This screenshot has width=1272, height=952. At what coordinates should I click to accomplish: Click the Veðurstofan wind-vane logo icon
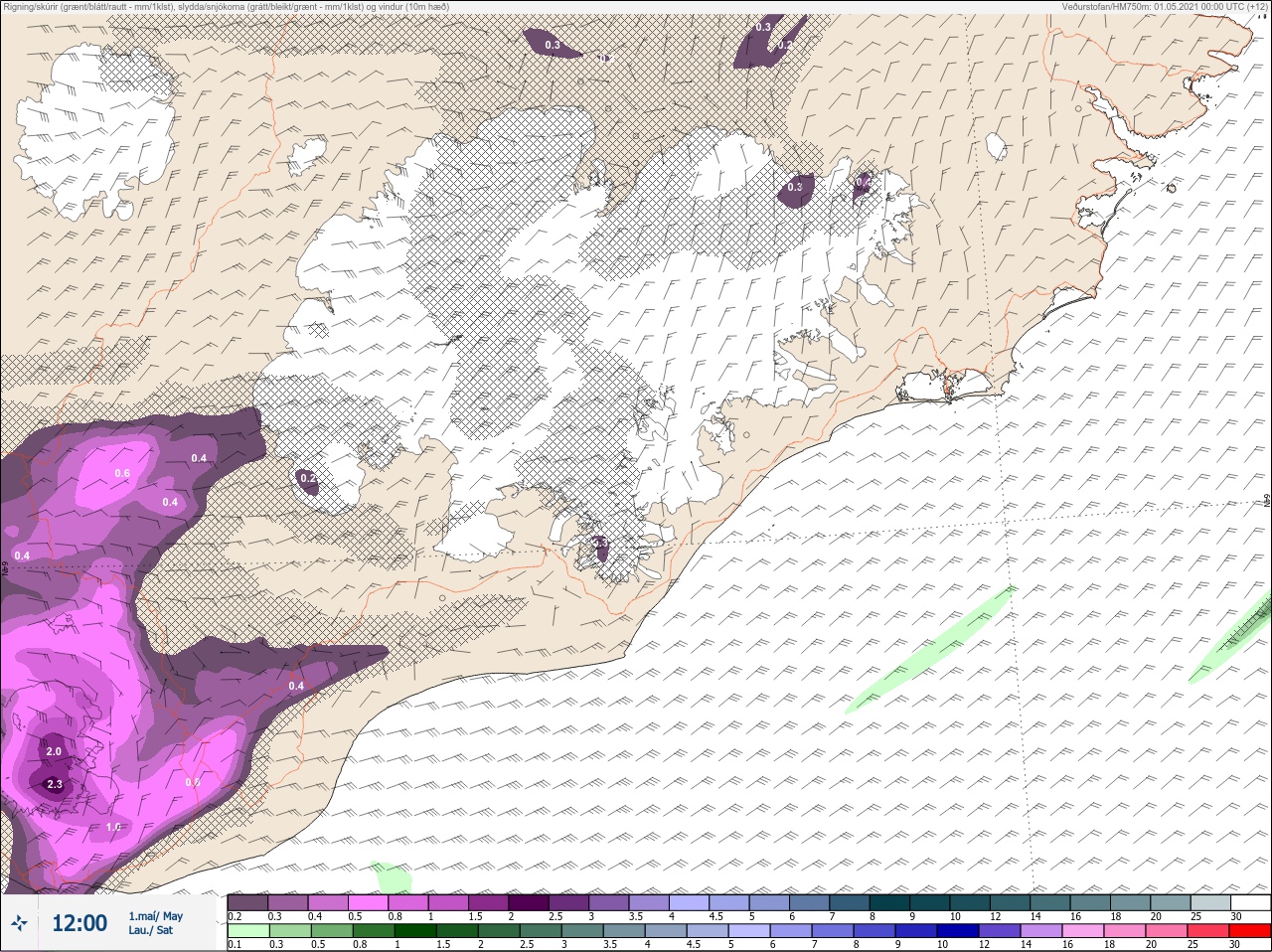pyautogui.click(x=19, y=923)
